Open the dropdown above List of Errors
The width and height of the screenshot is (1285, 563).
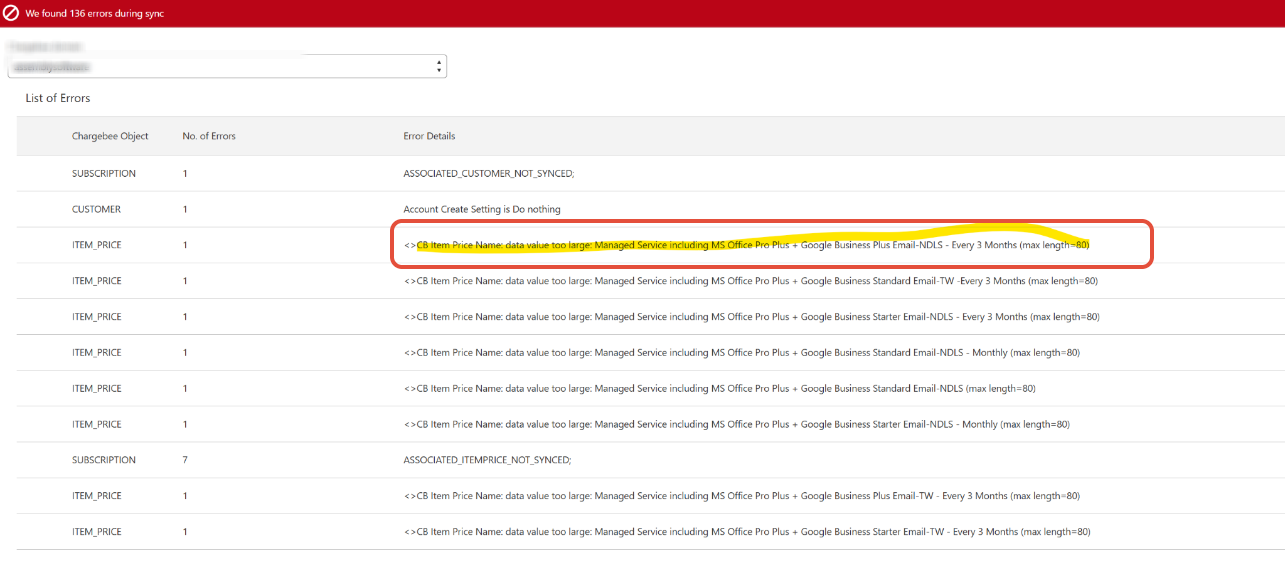226,67
